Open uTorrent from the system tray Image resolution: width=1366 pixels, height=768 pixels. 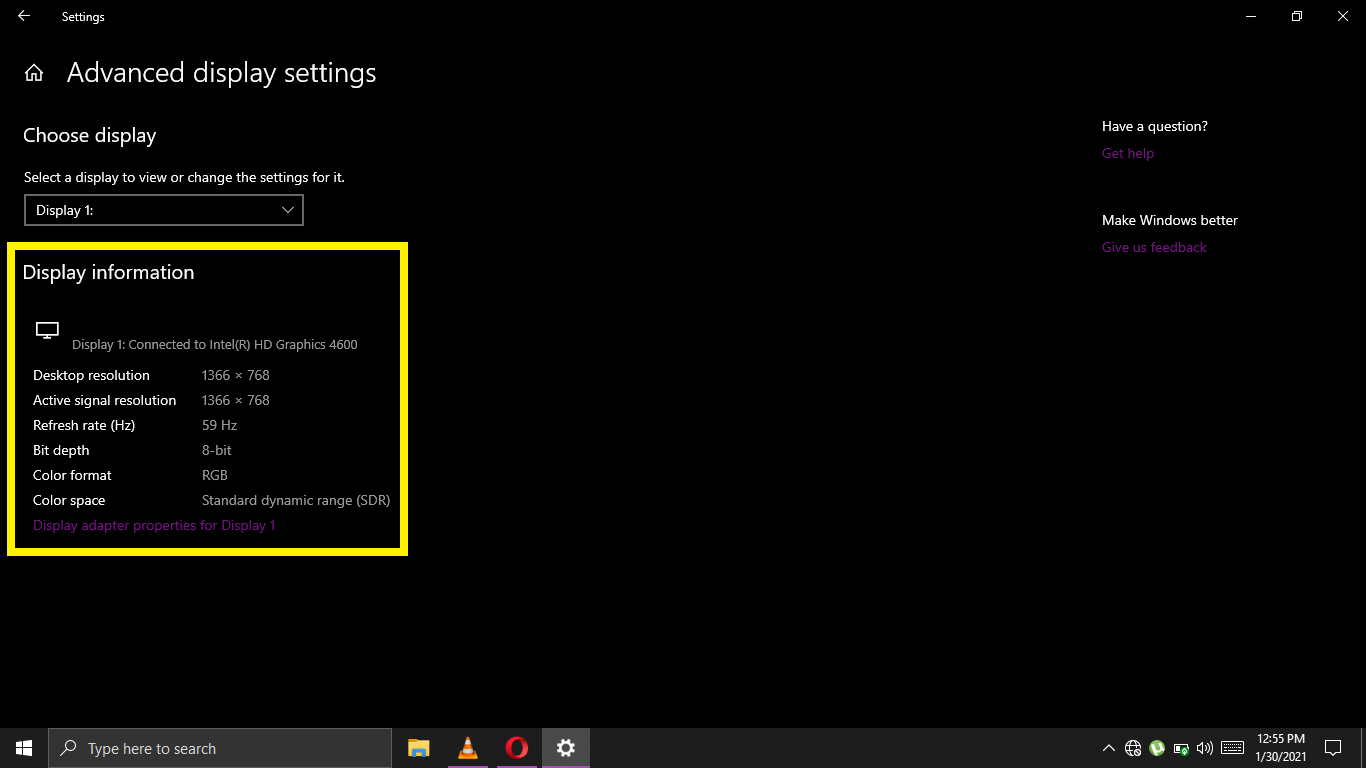click(1157, 747)
